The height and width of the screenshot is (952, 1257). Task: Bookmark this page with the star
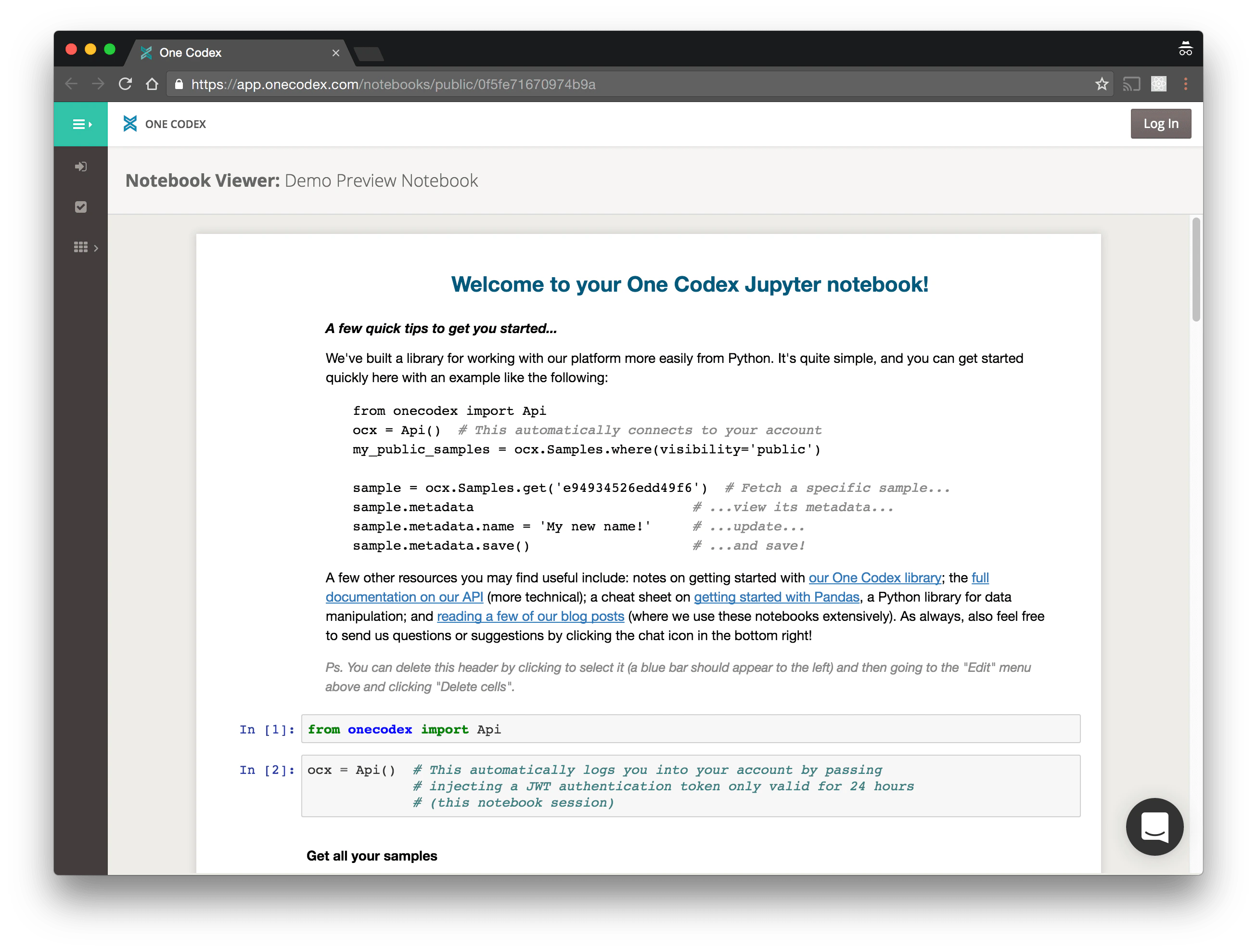1101,84
